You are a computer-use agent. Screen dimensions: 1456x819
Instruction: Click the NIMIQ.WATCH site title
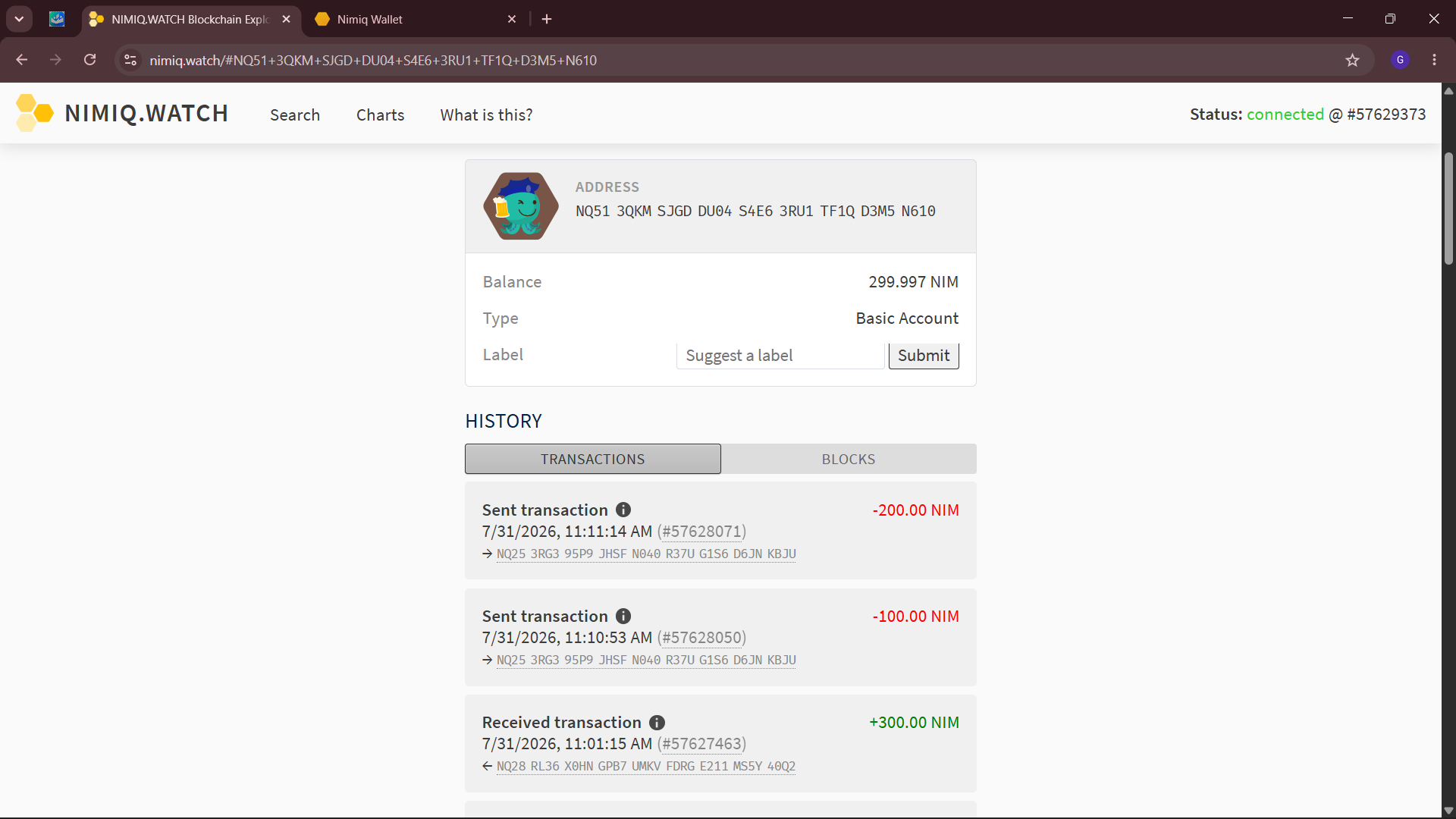click(x=146, y=114)
